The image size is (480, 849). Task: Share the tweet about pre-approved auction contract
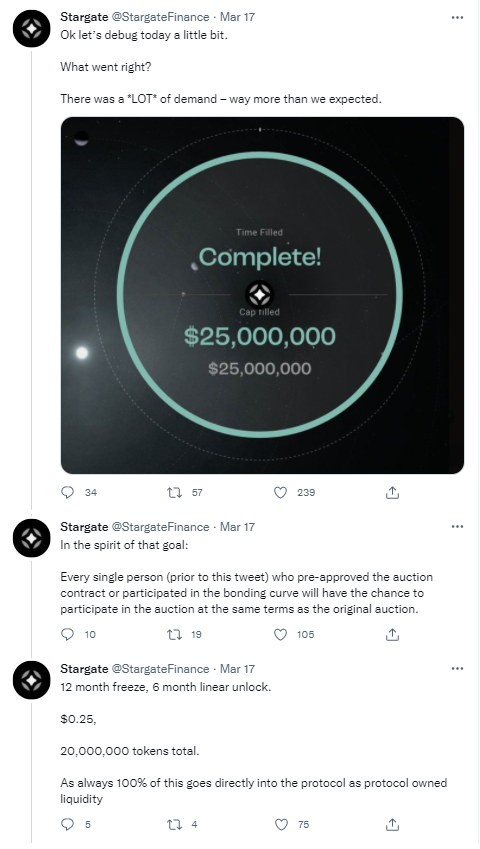(x=392, y=634)
